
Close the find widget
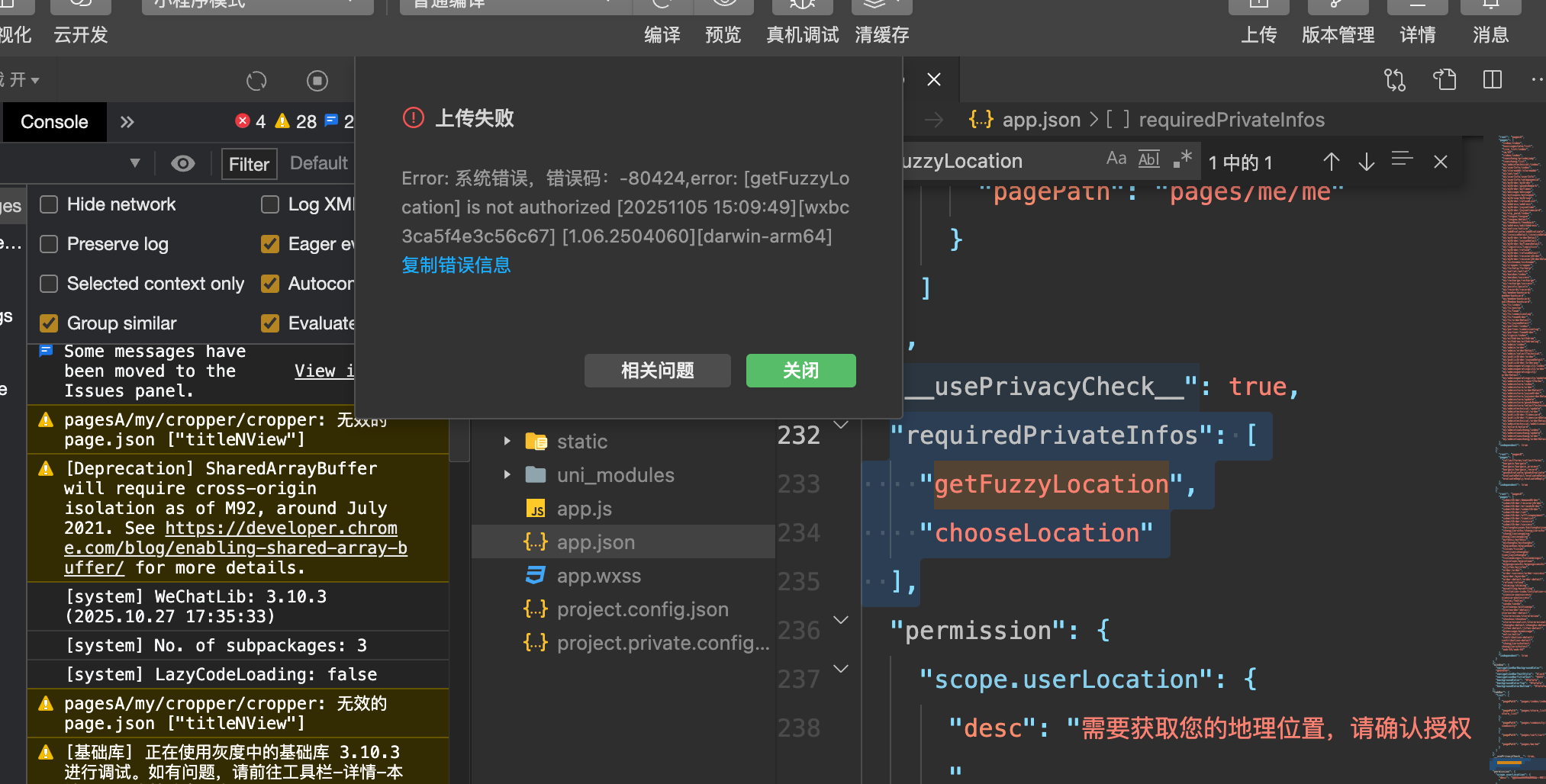tap(1441, 162)
